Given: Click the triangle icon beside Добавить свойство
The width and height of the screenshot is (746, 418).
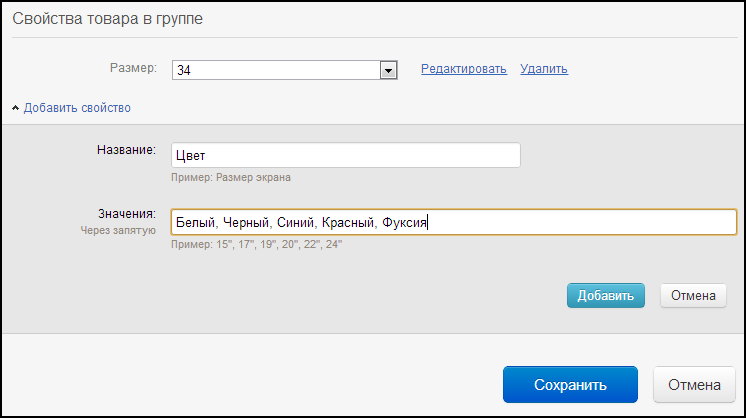Looking at the screenshot, I should [16, 108].
